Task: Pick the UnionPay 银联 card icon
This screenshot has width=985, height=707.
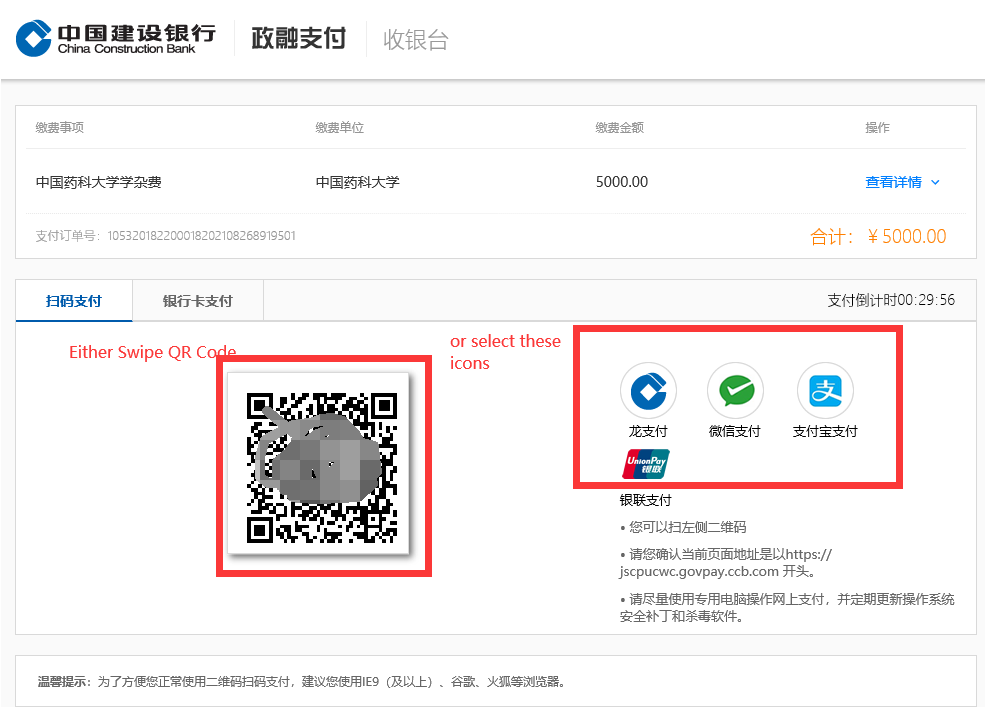Action: pos(646,465)
